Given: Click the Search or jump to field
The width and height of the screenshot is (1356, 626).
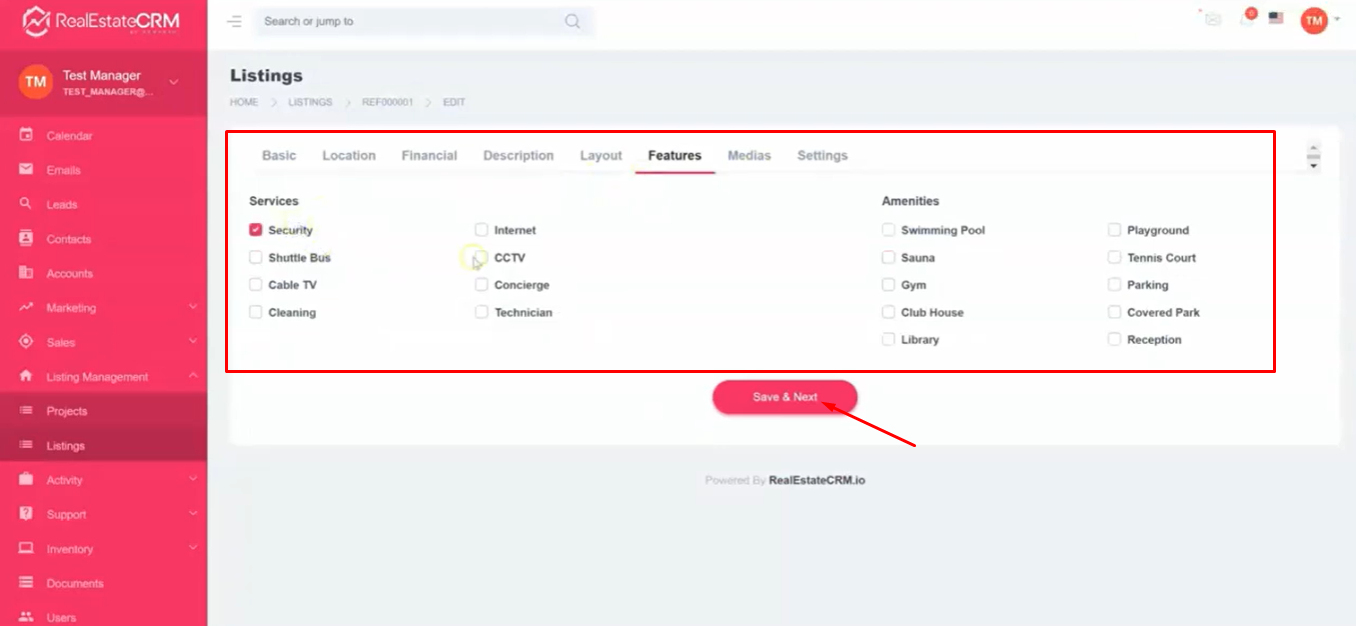Looking at the screenshot, I should [410, 21].
